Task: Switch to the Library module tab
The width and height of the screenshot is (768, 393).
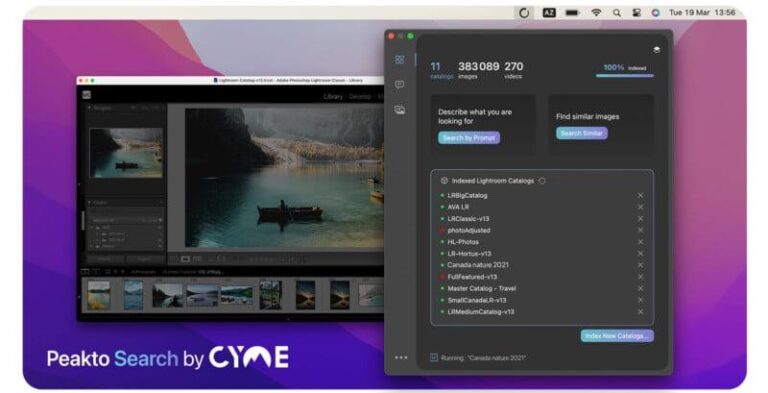Action: click(333, 97)
